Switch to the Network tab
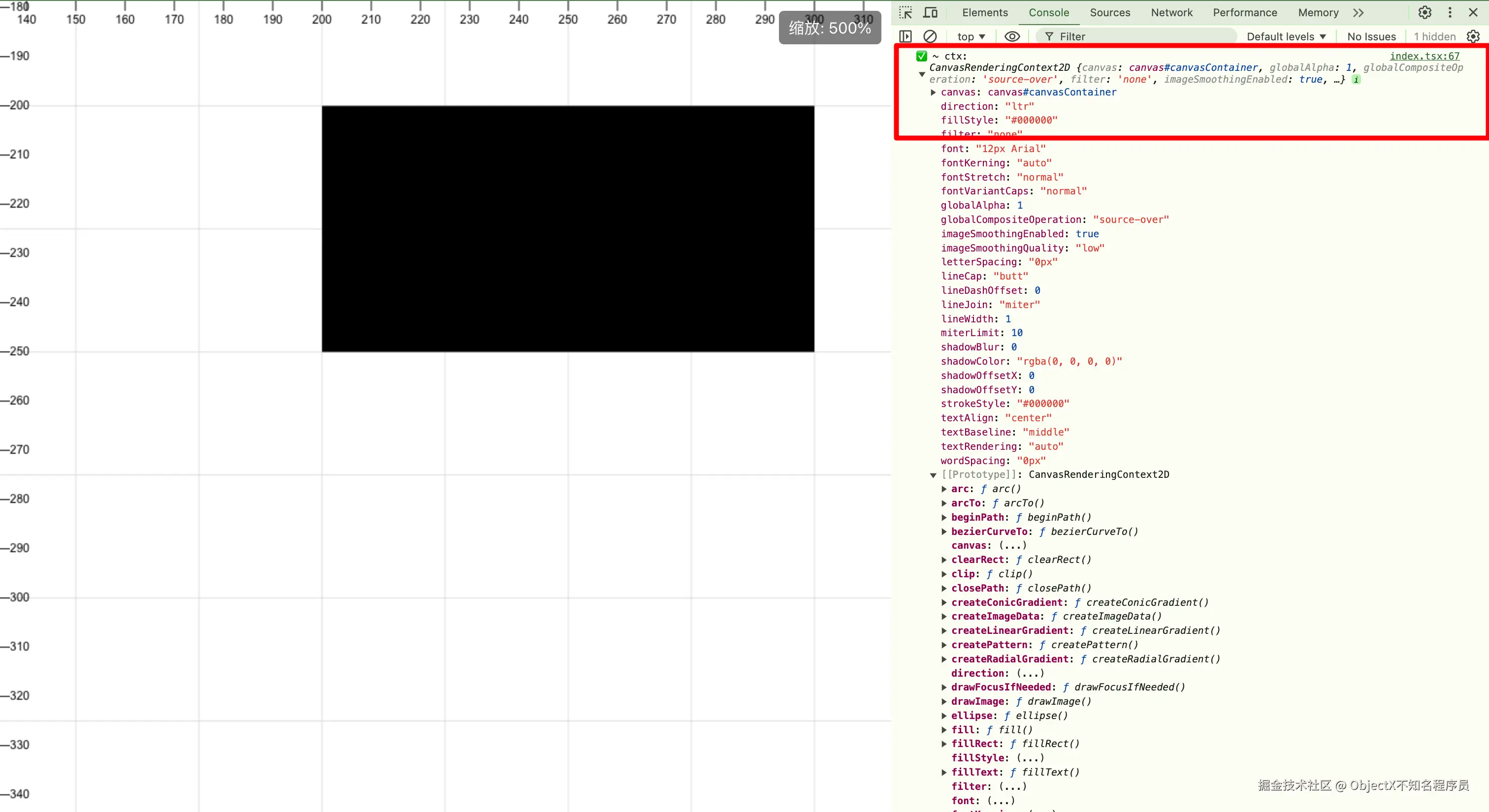Viewport: 1489px width, 812px height. point(1171,13)
